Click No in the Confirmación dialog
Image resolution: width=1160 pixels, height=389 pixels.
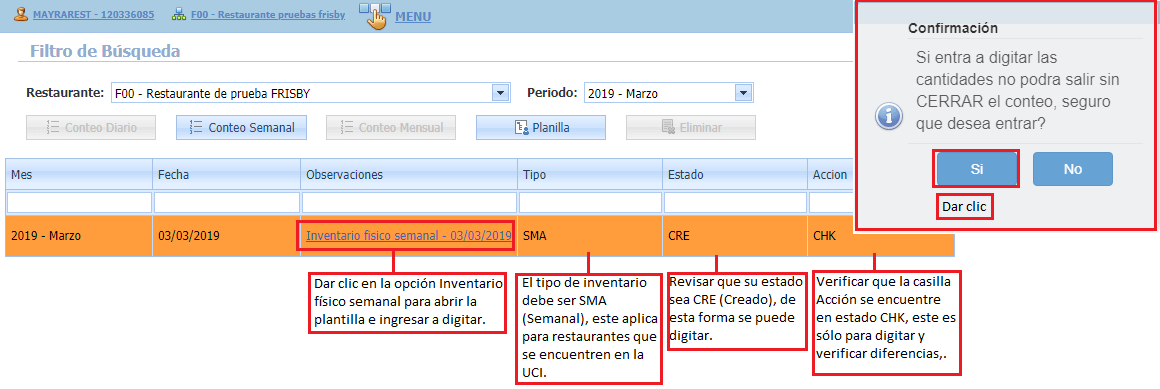click(x=1073, y=169)
